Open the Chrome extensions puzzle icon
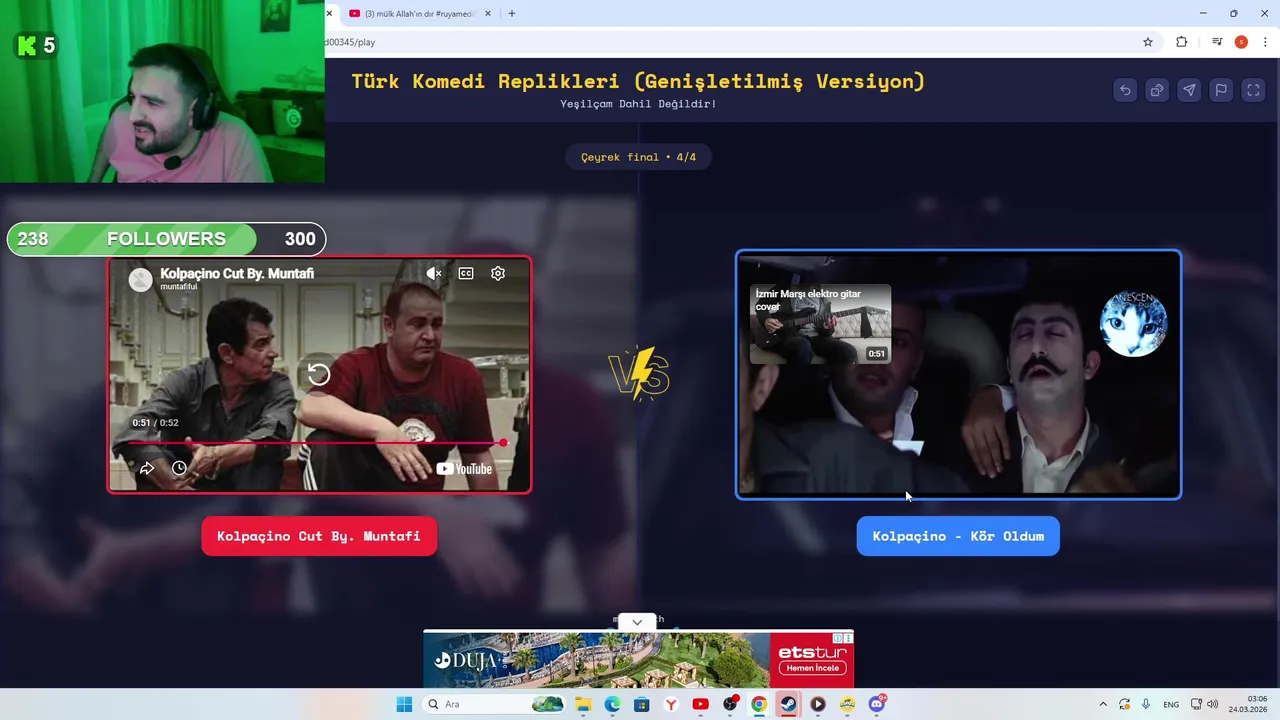The height and width of the screenshot is (720, 1280). [1182, 42]
